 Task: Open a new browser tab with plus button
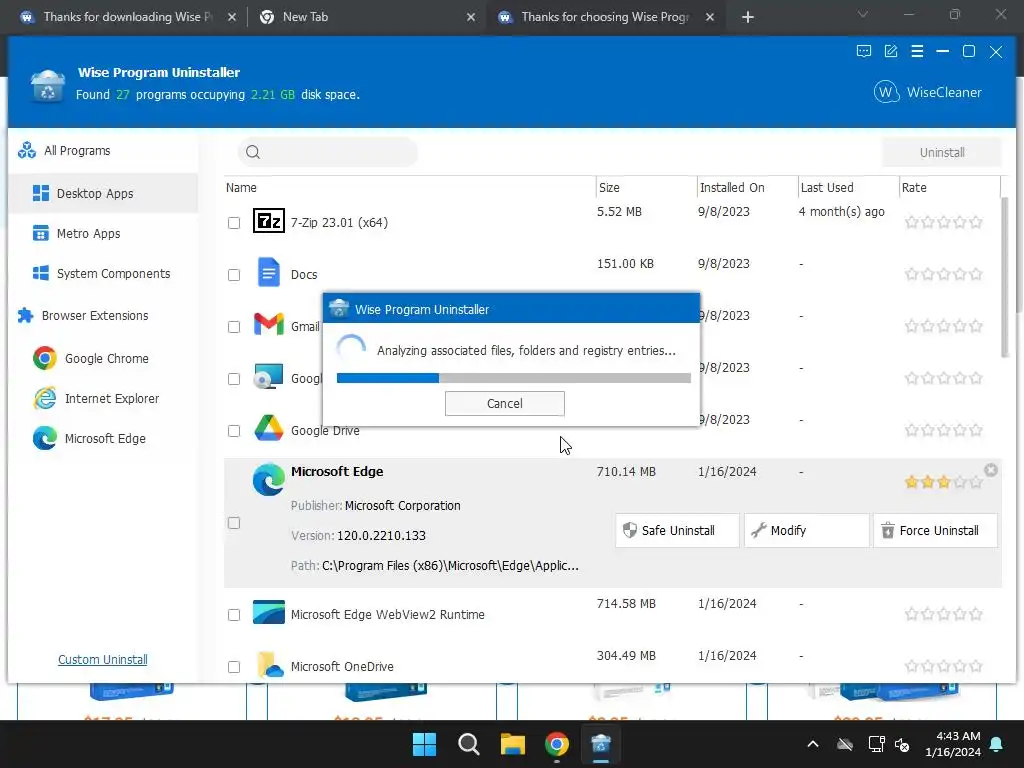click(x=748, y=18)
